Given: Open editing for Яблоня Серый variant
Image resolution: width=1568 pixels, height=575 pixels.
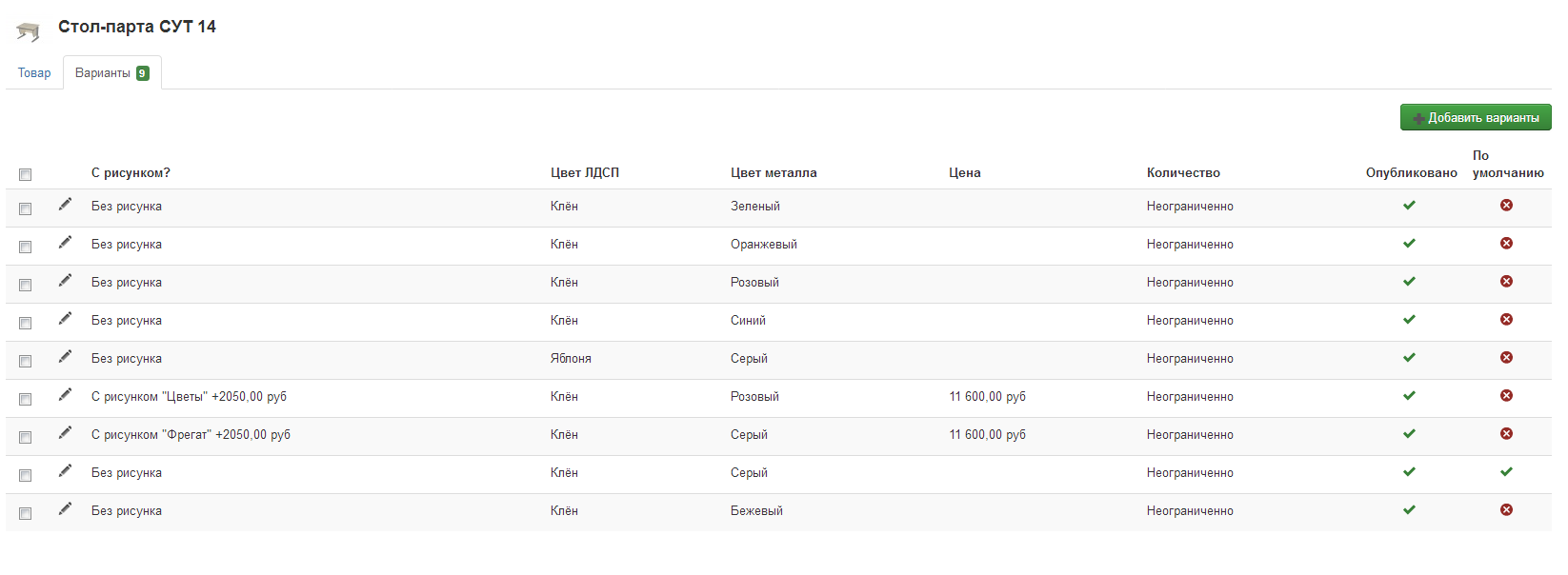Looking at the screenshot, I should point(65,357).
